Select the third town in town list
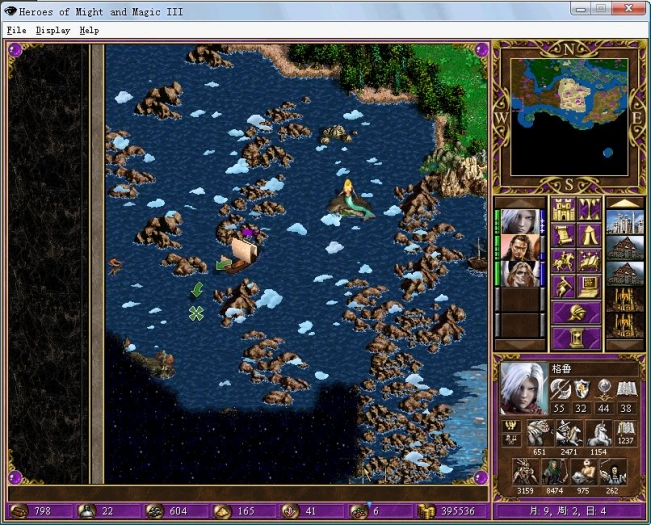 tap(625, 274)
